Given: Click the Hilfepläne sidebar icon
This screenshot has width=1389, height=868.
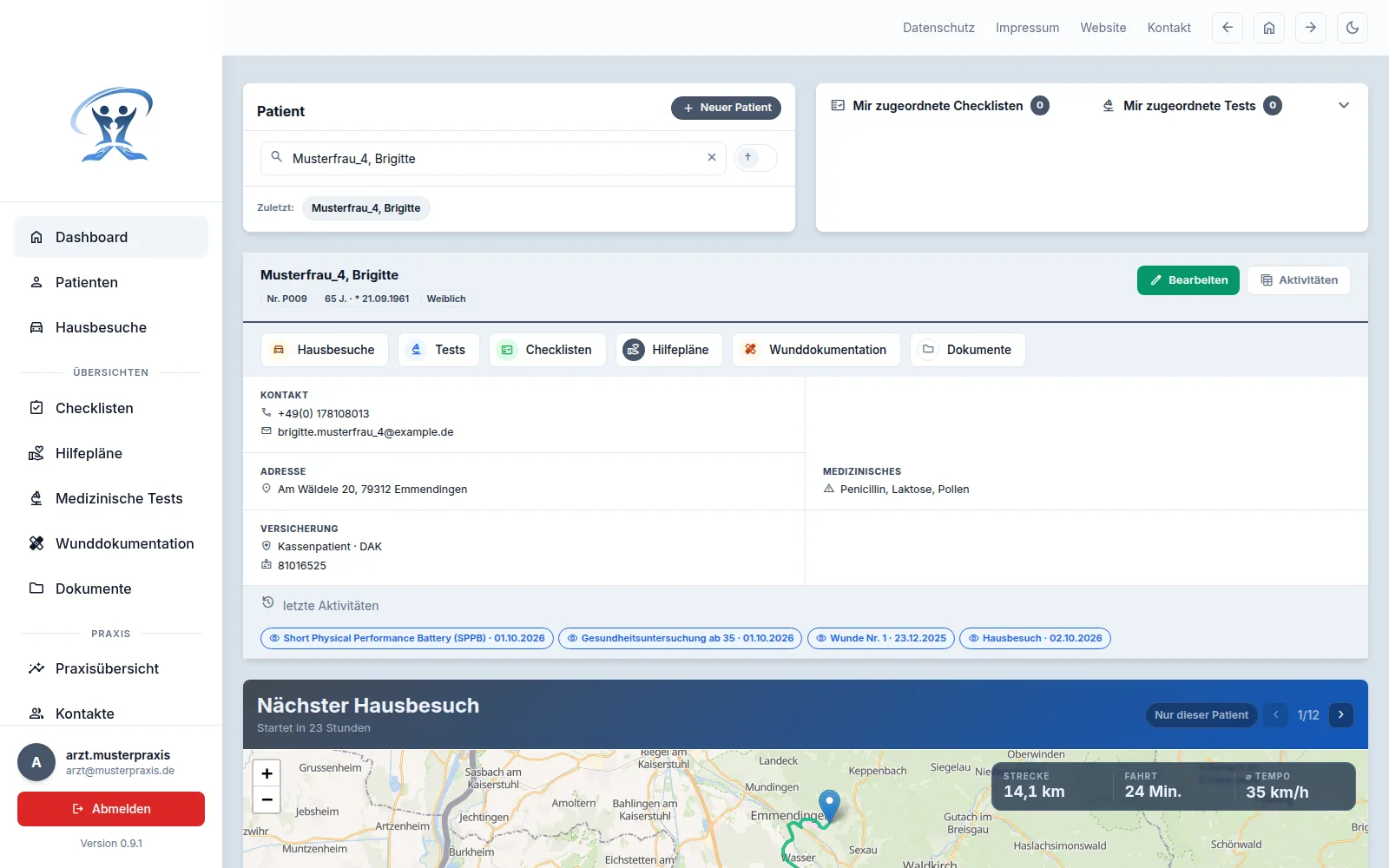Looking at the screenshot, I should [36, 453].
